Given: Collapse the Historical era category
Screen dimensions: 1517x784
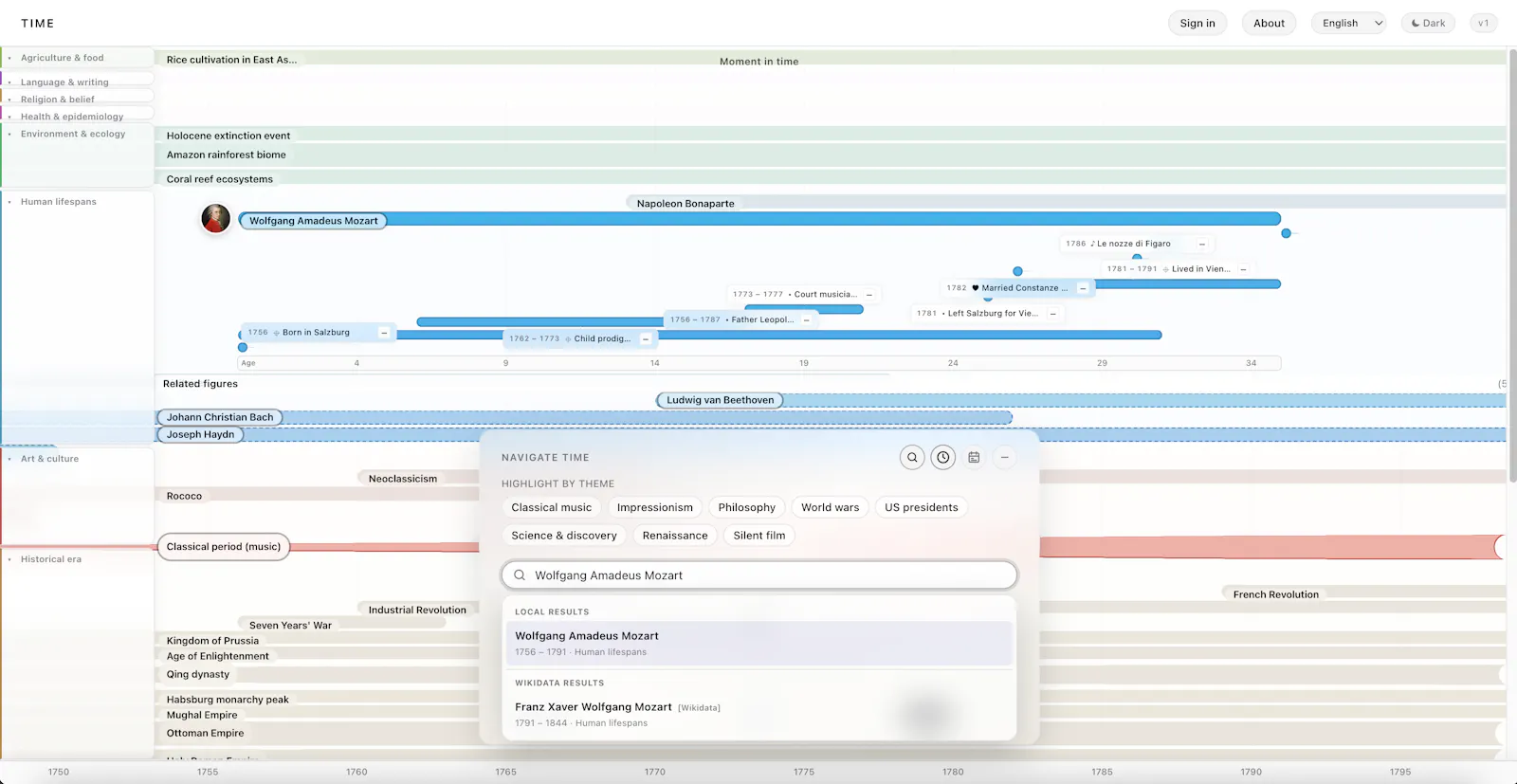Looking at the screenshot, I should [x=51, y=559].
